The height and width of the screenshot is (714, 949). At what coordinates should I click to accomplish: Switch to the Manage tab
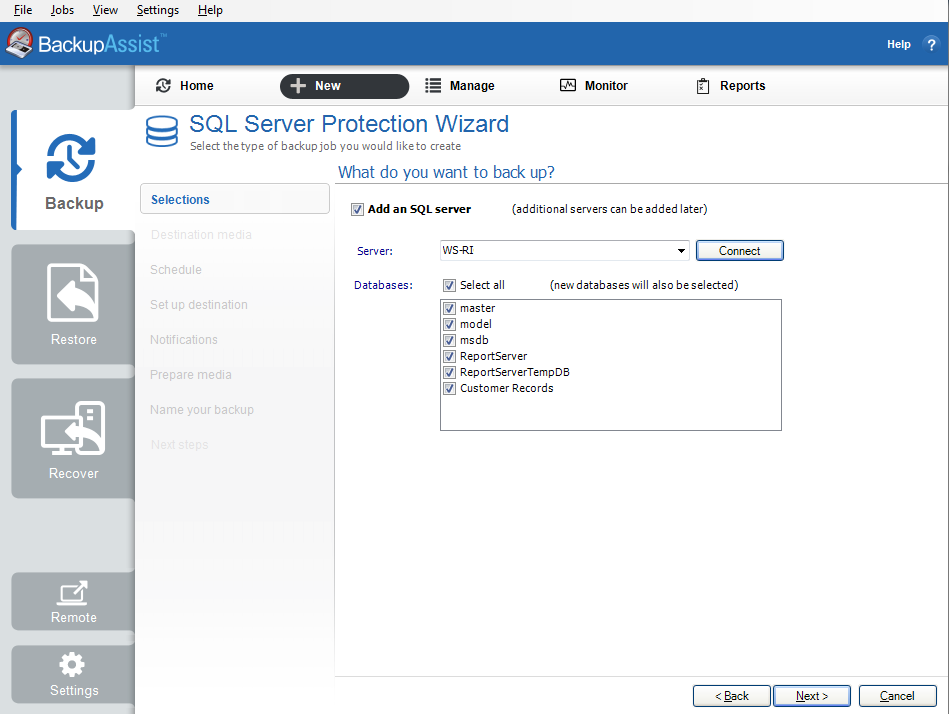[460, 86]
